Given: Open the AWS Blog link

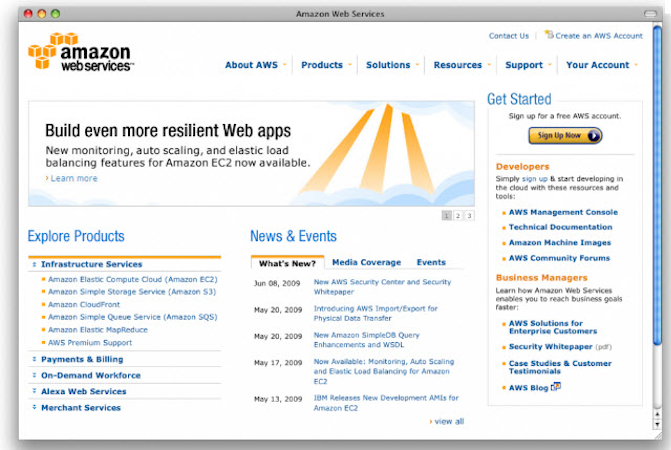Looking at the screenshot, I should pyautogui.click(x=528, y=388).
